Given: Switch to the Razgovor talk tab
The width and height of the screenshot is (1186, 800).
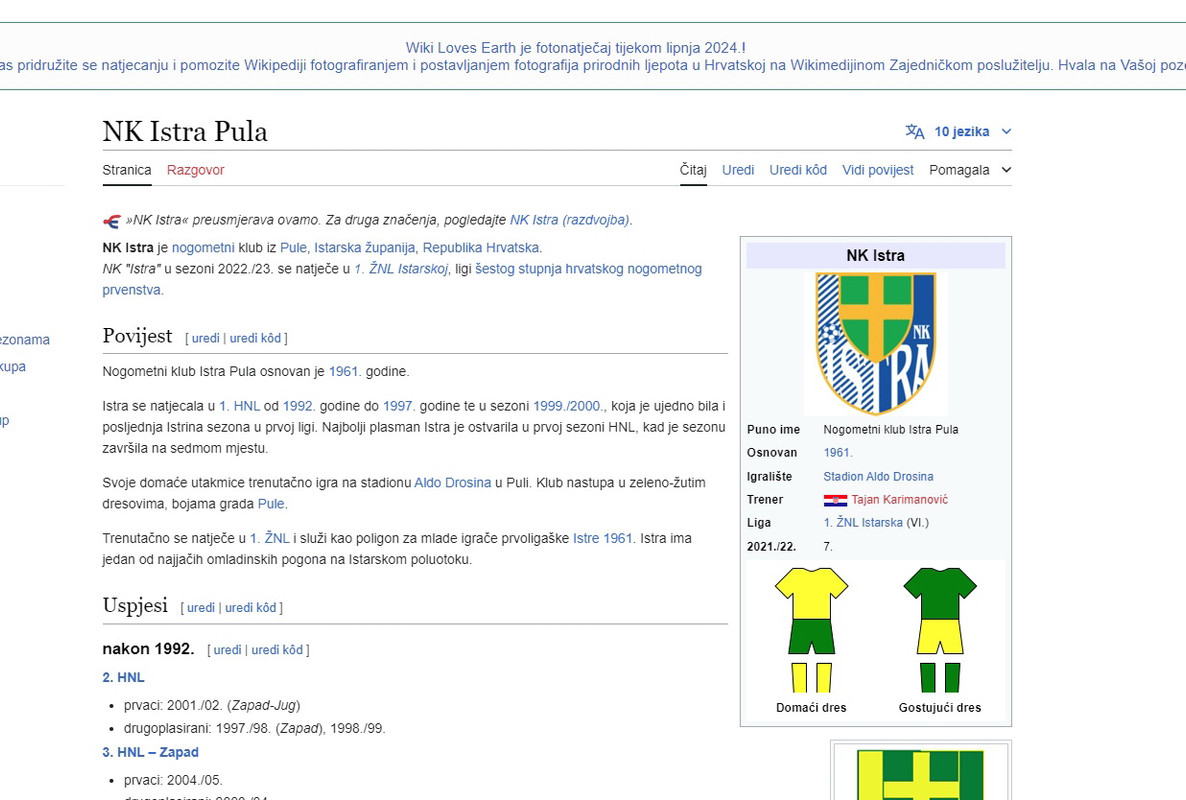Looking at the screenshot, I should (x=195, y=170).
